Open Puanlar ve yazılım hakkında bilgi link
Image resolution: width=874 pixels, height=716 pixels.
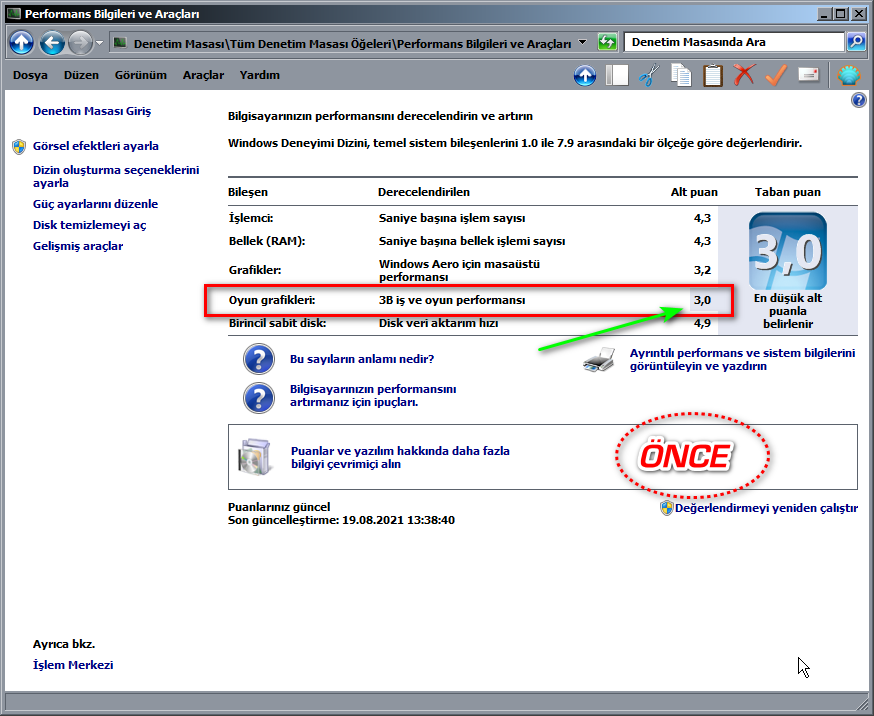coord(400,457)
